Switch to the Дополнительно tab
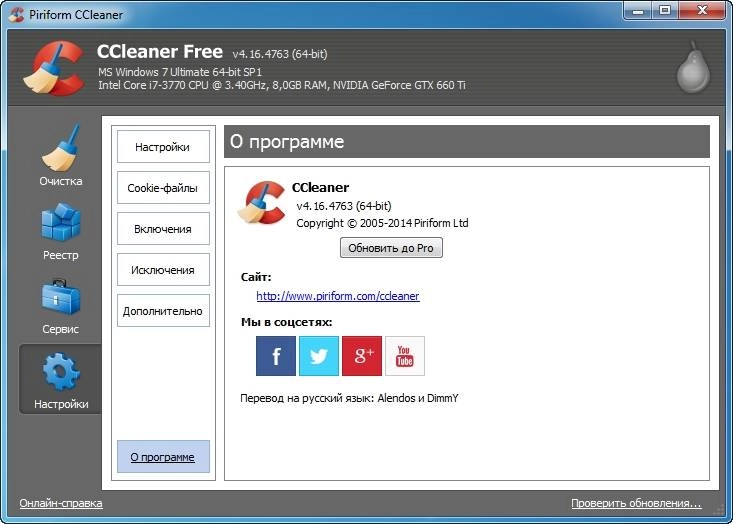This screenshot has width=733, height=524. click(163, 311)
